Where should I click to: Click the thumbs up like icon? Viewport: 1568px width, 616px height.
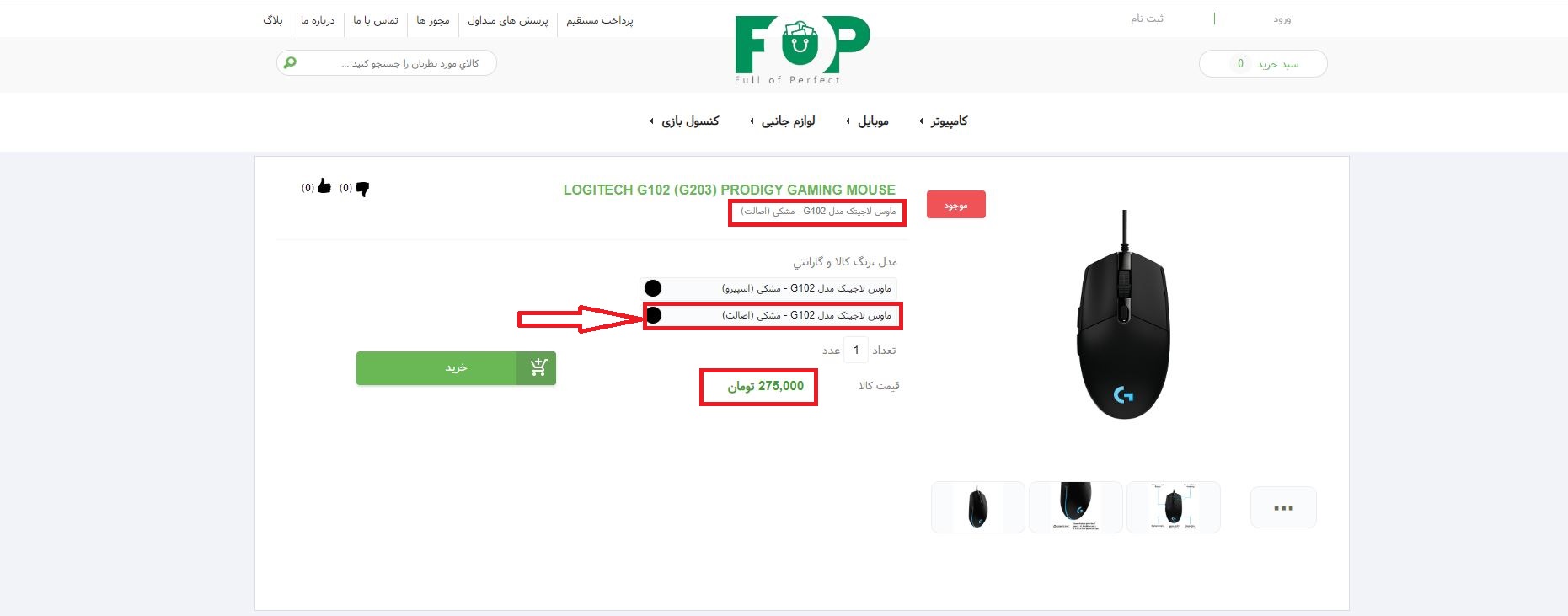(x=324, y=186)
